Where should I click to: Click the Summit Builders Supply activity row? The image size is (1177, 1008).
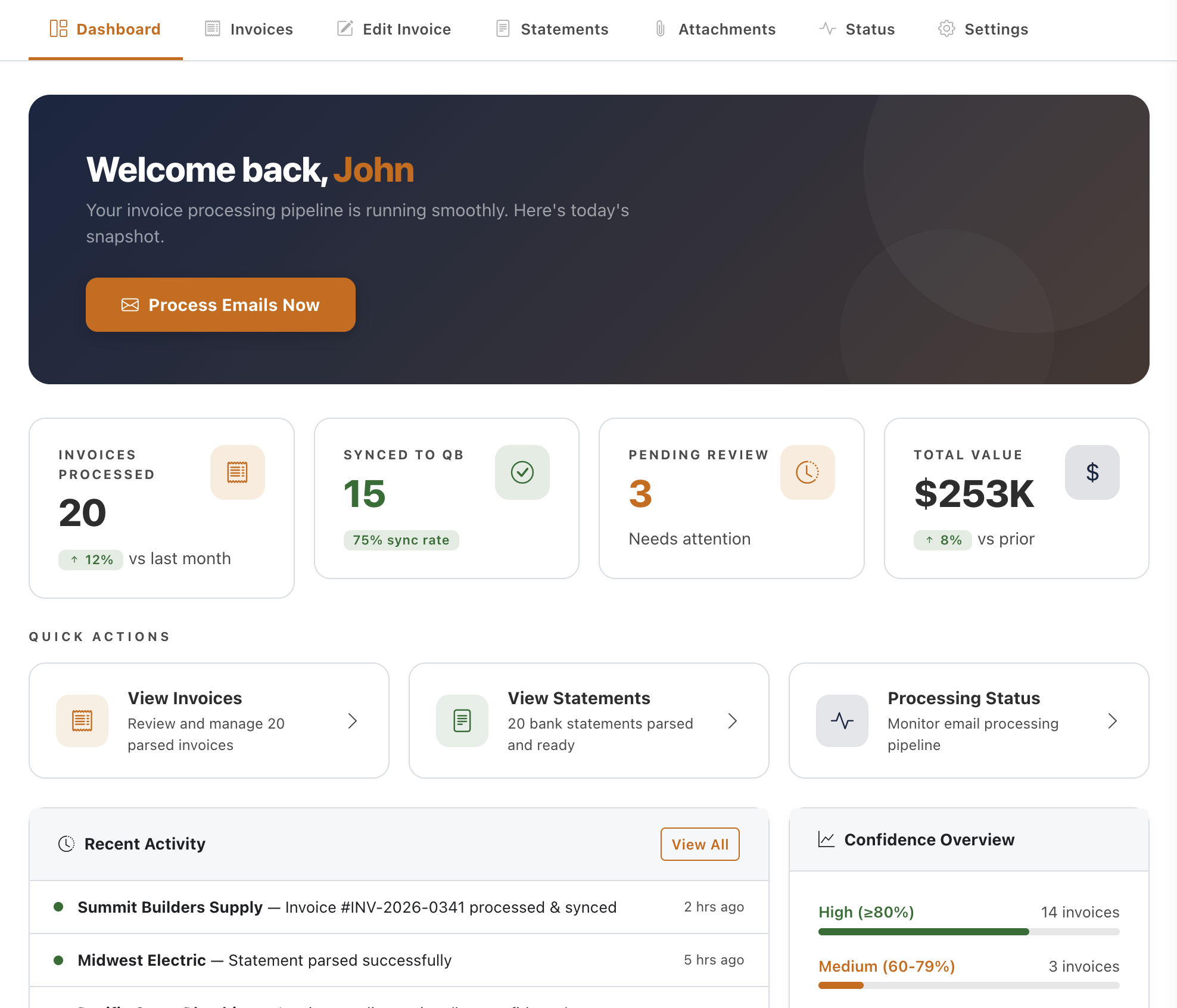[399, 907]
